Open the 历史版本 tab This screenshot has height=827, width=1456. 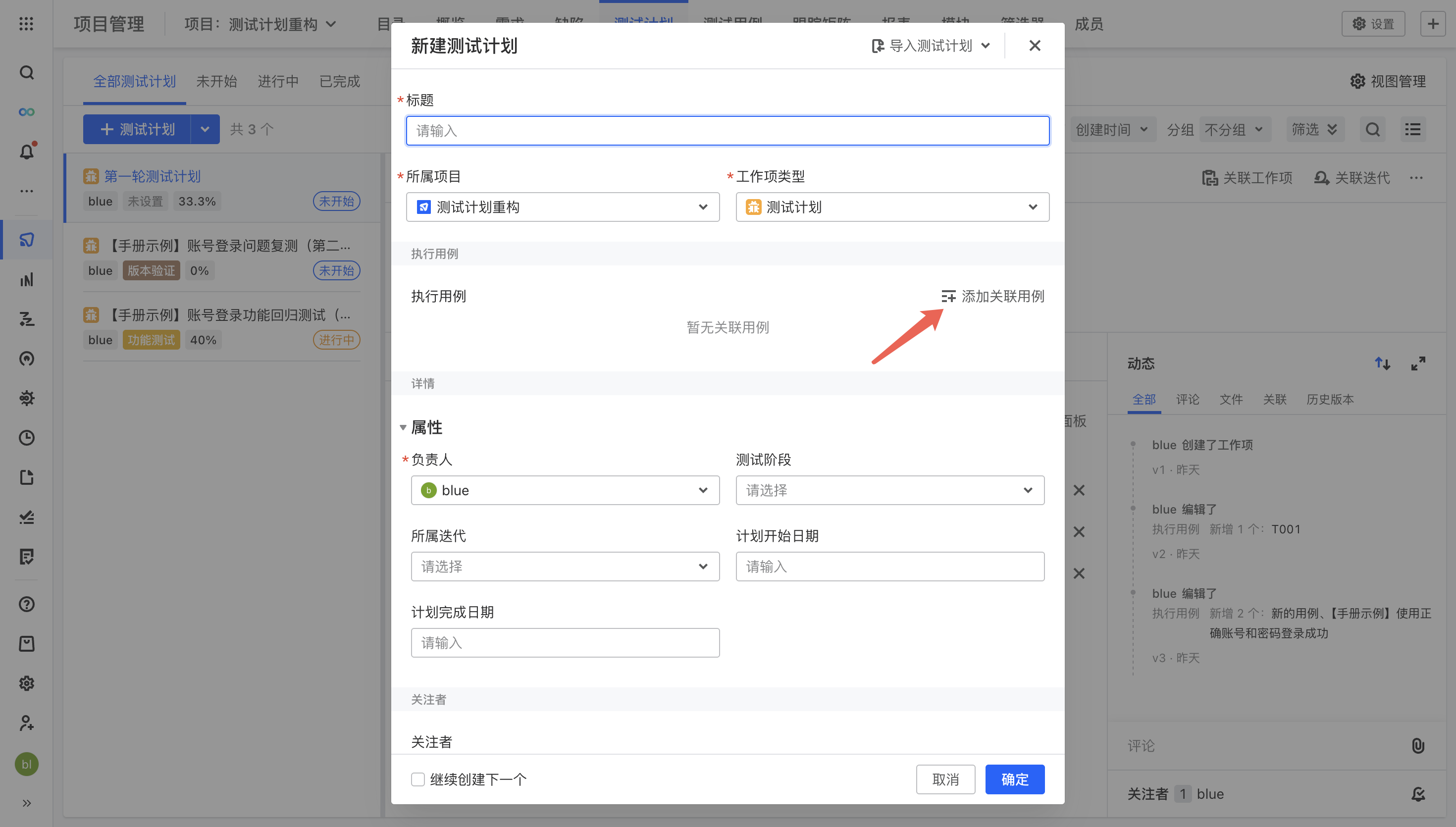pyautogui.click(x=1330, y=399)
